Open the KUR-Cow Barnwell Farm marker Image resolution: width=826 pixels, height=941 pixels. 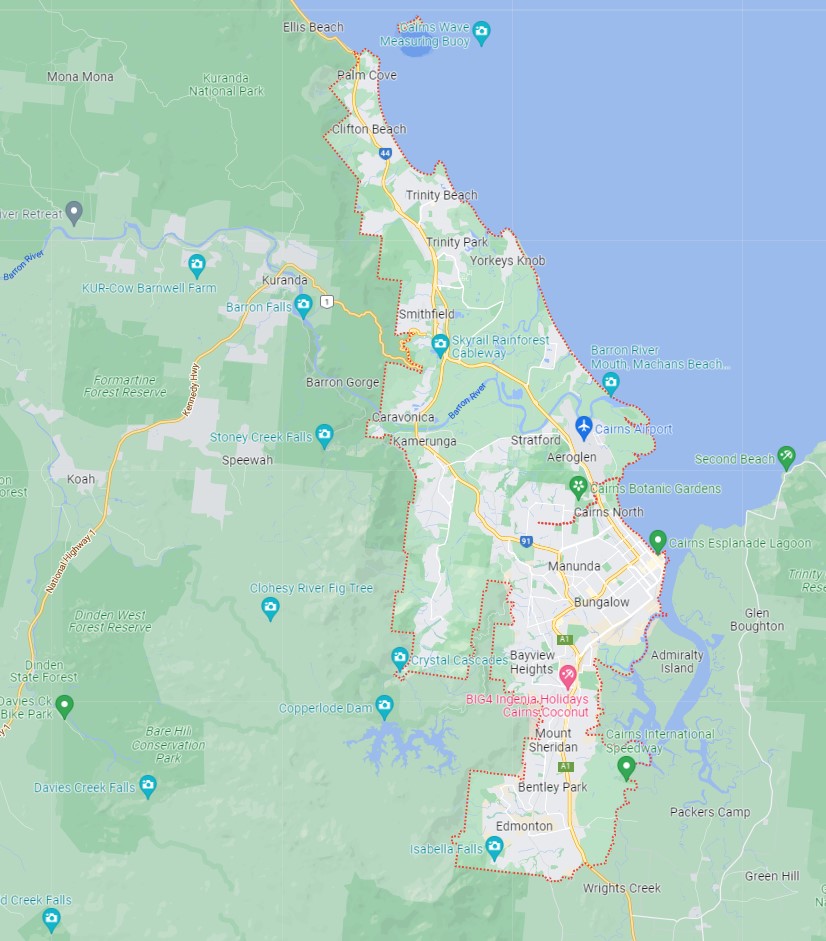[x=197, y=265]
